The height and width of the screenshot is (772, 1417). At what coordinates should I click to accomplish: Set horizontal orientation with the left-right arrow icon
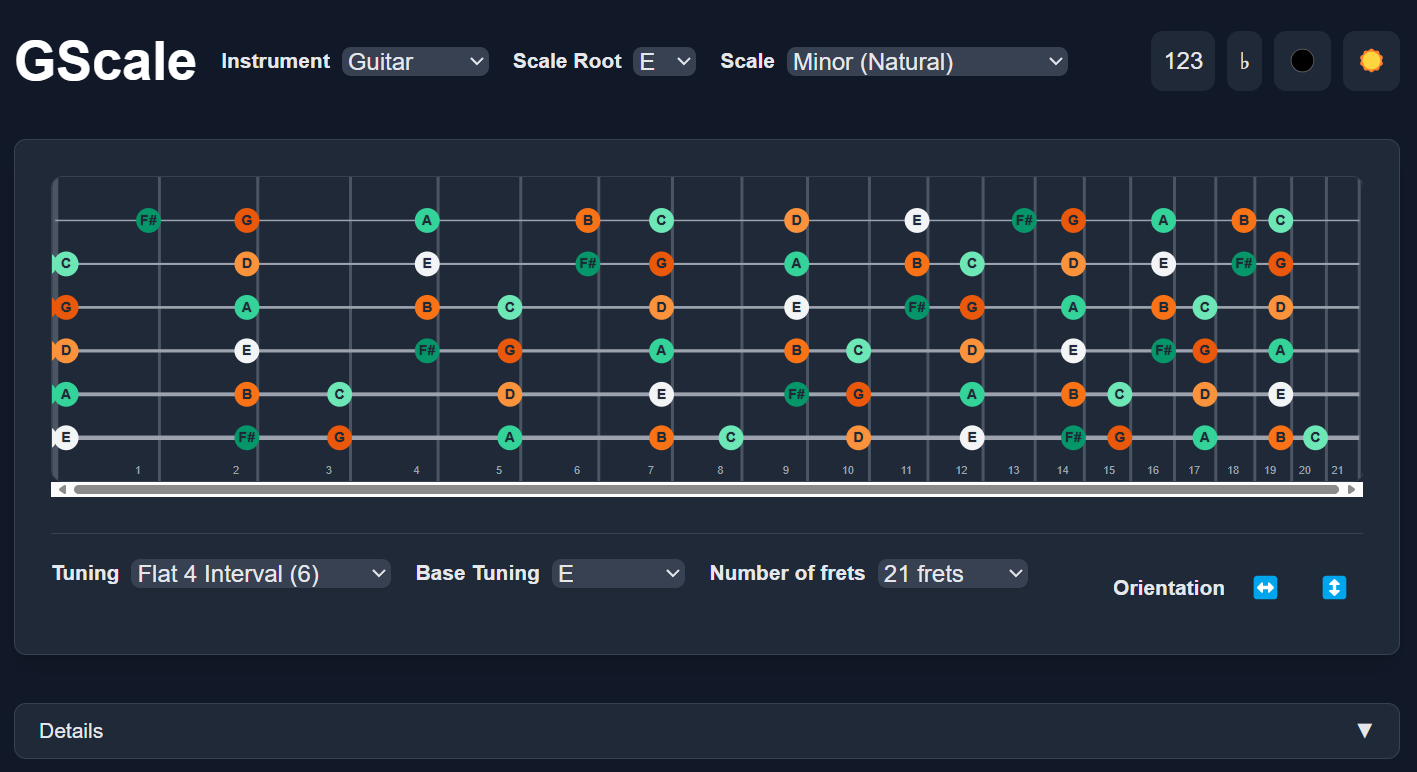1265,588
